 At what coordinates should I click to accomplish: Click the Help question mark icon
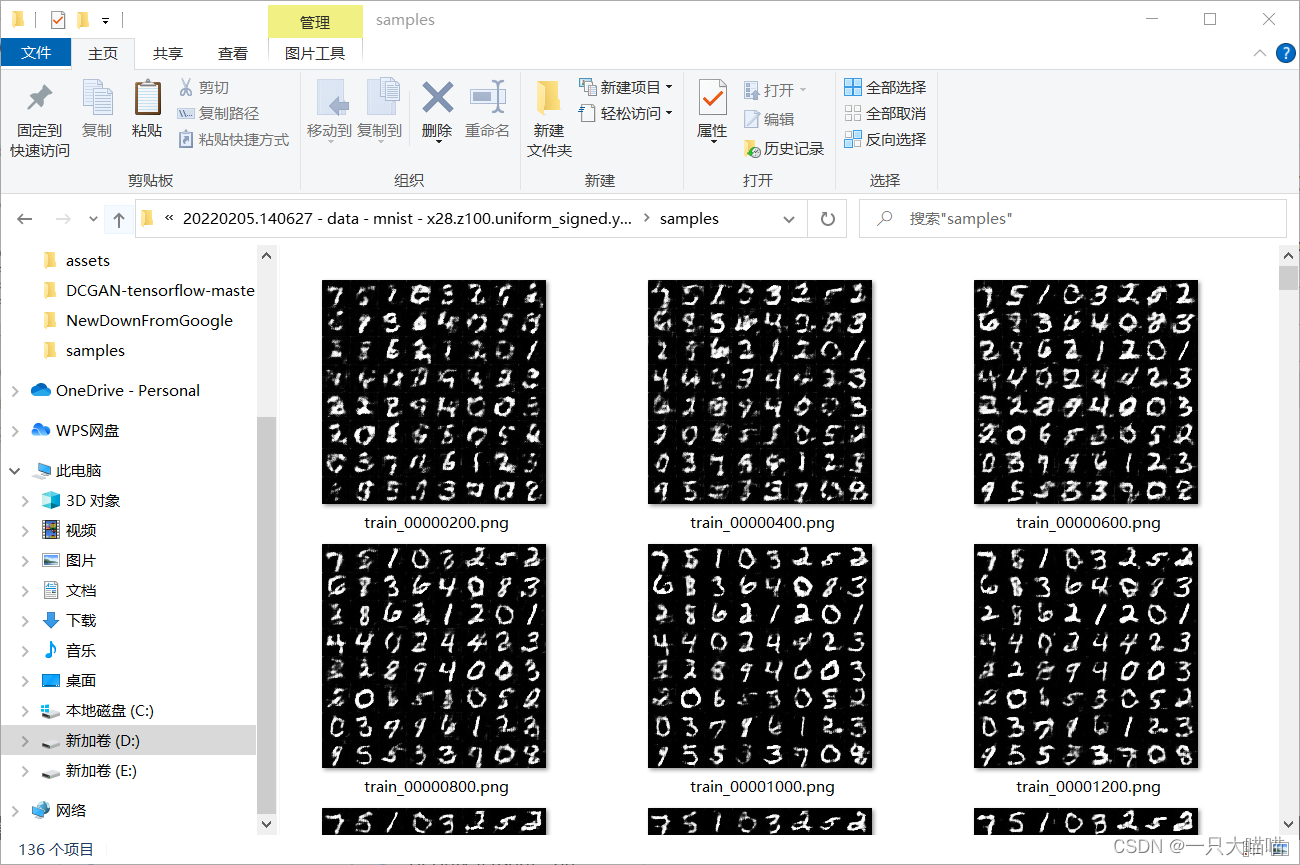[1284, 53]
